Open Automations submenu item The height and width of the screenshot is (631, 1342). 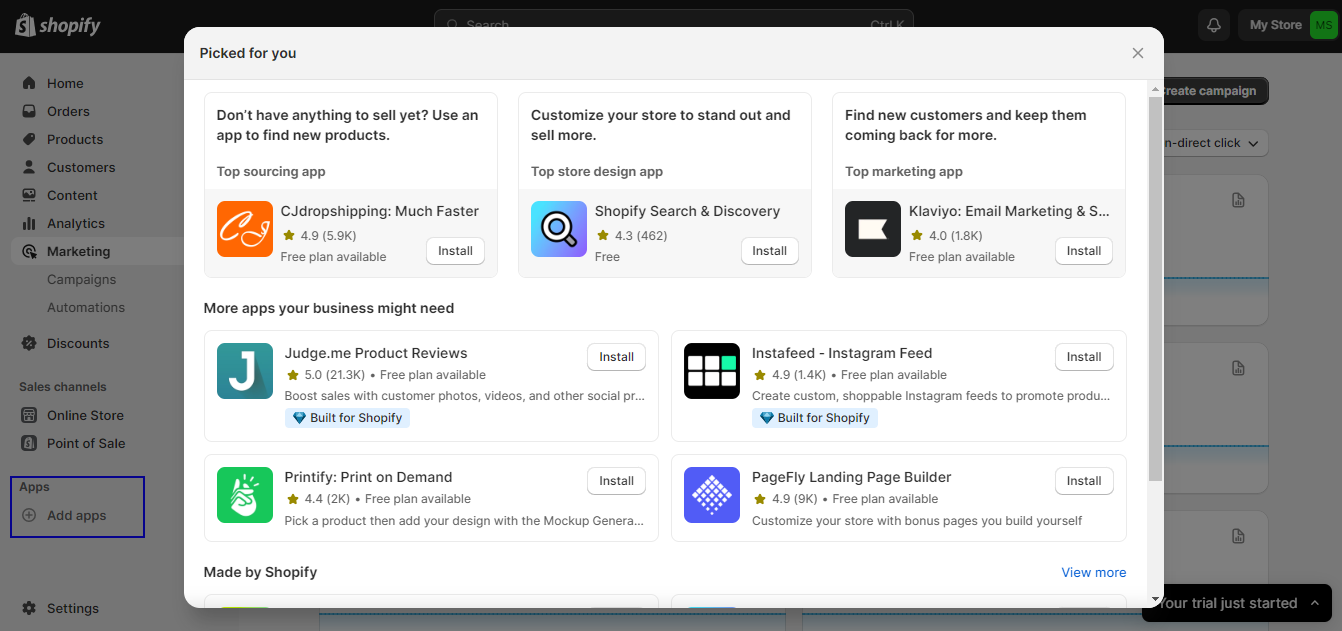coord(86,307)
